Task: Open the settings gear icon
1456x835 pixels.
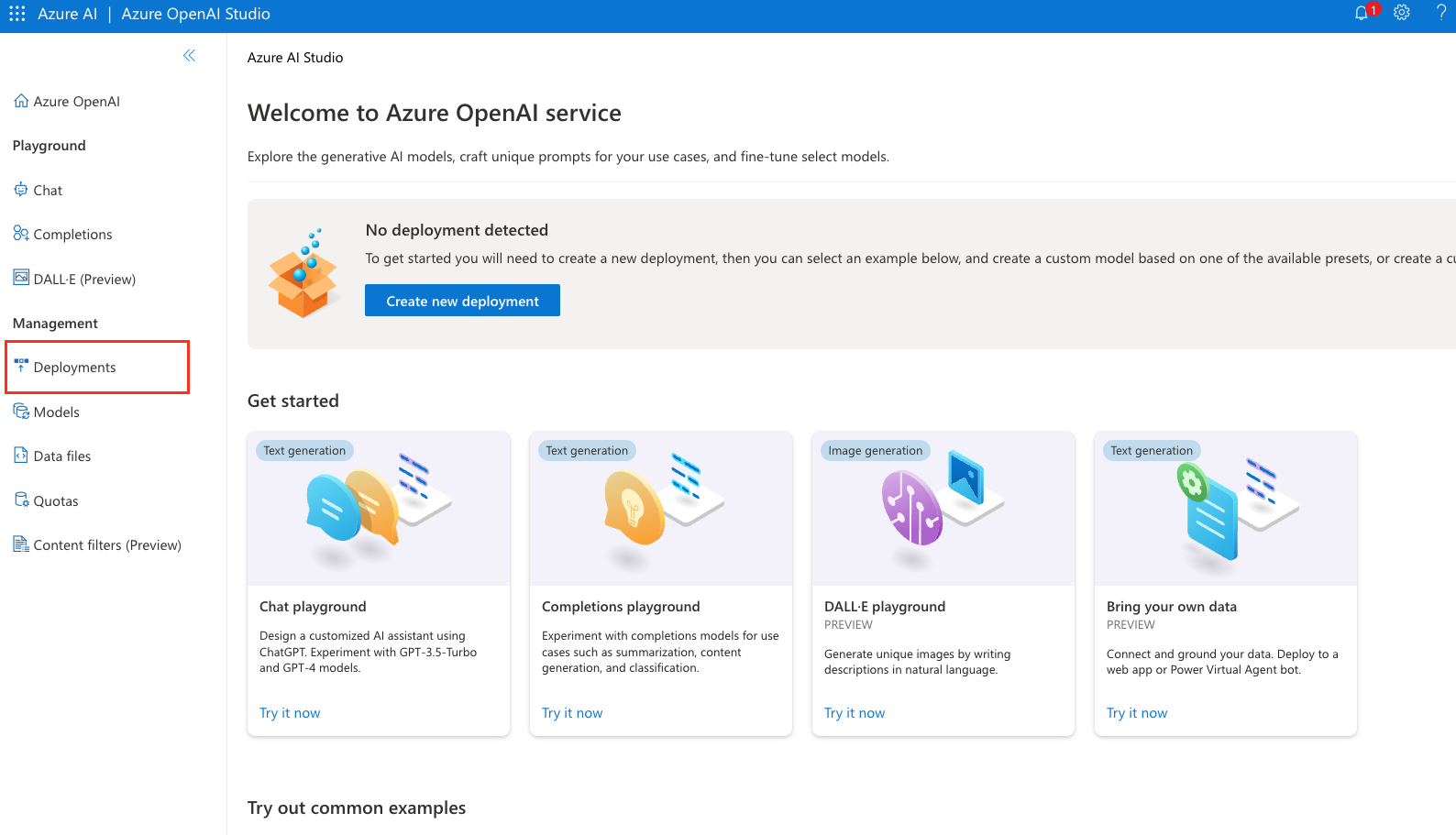Action: click(1402, 13)
